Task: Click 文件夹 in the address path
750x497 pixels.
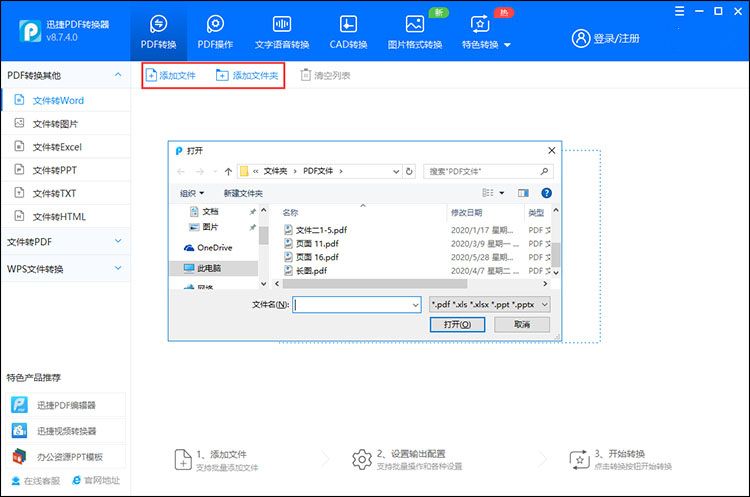Action: [276, 171]
